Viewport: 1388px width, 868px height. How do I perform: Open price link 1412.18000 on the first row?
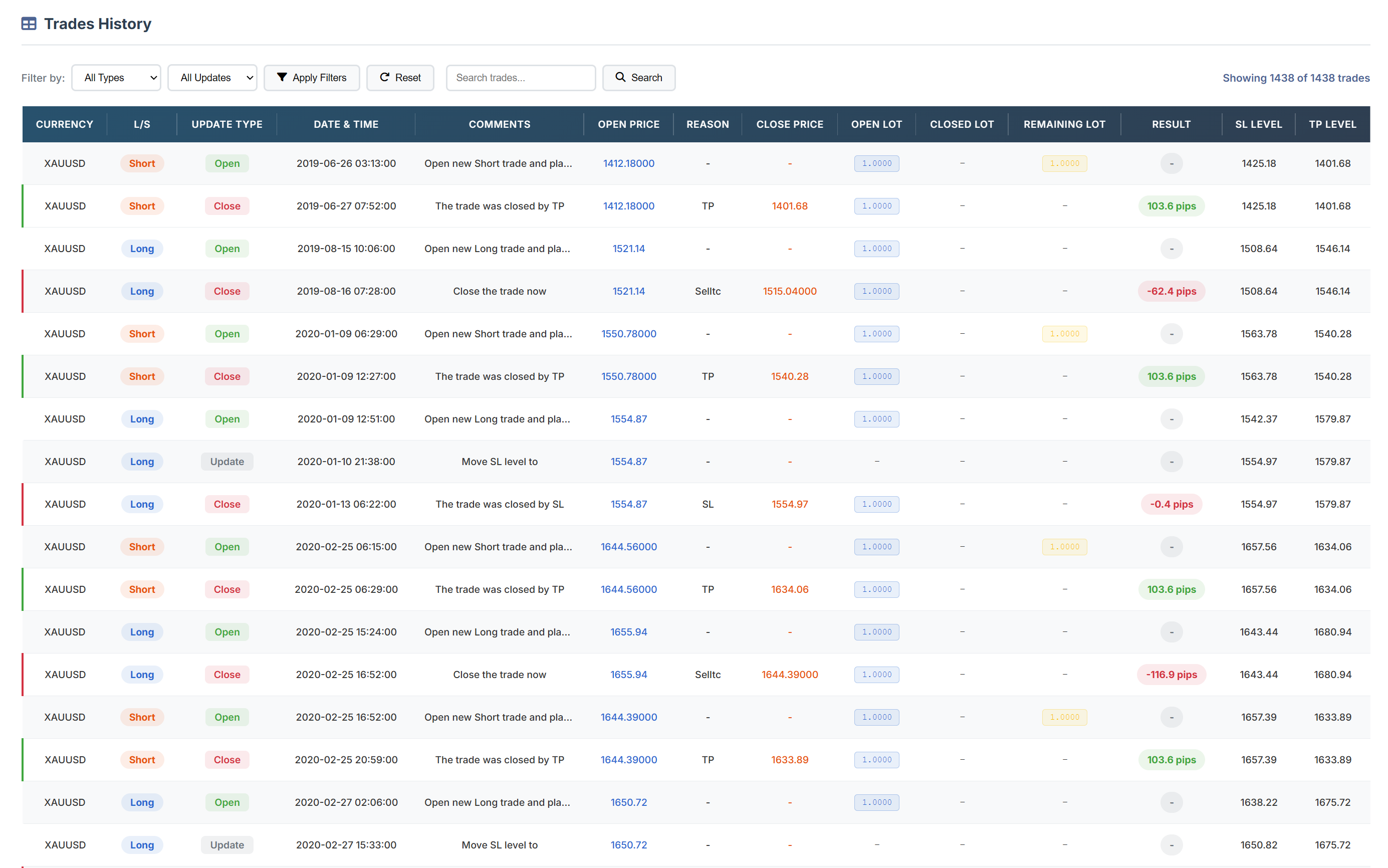628,163
